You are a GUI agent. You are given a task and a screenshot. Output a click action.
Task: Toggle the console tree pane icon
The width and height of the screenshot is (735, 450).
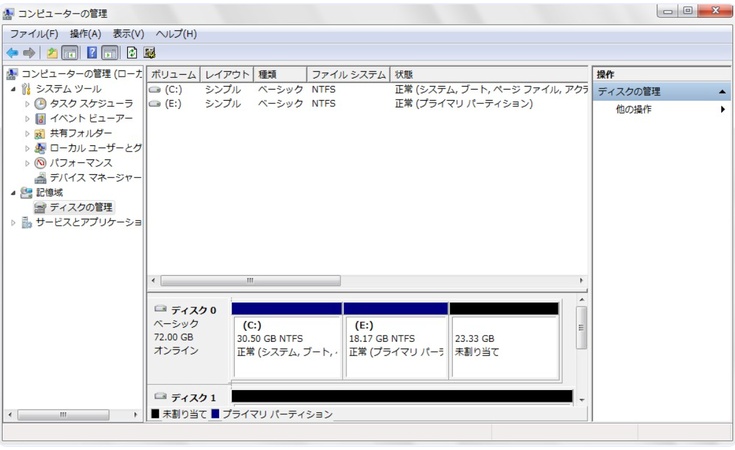click(x=70, y=53)
